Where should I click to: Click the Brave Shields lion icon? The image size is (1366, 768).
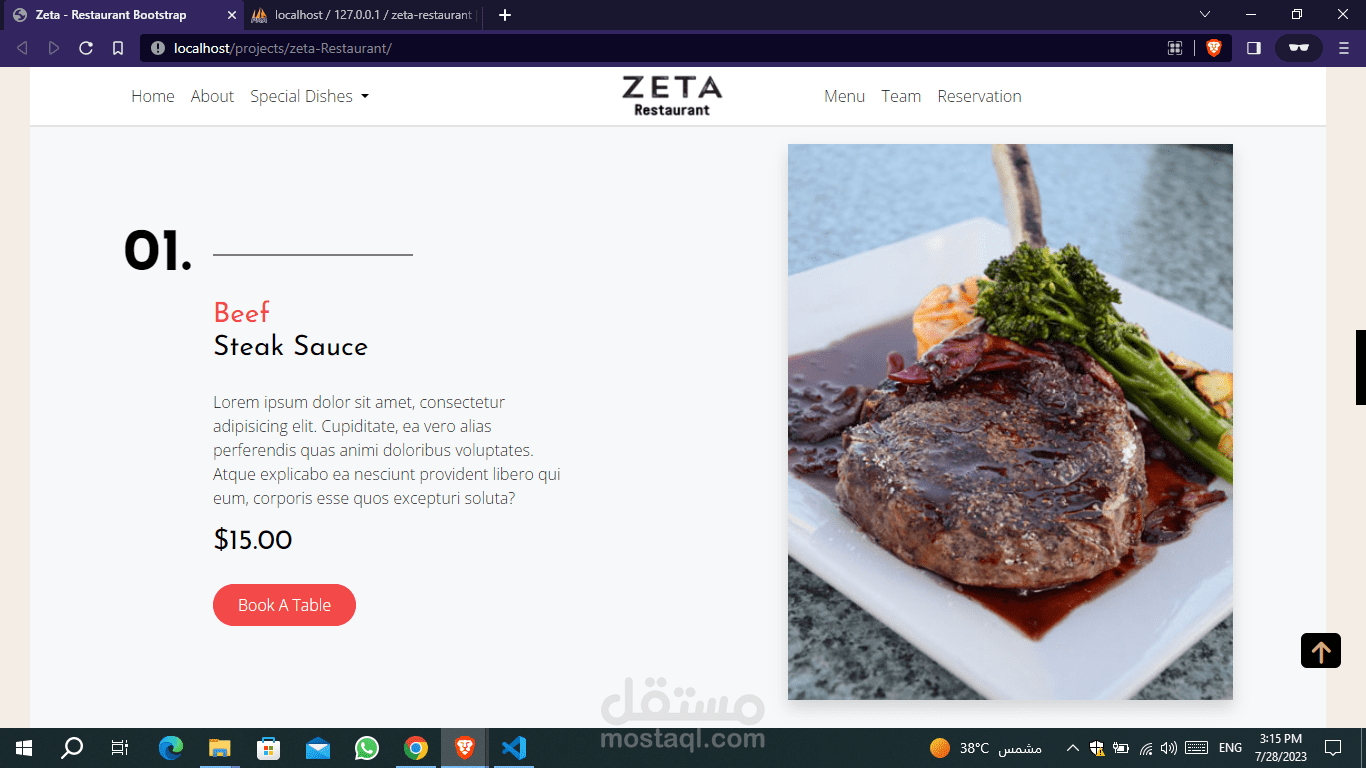pos(1214,48)
